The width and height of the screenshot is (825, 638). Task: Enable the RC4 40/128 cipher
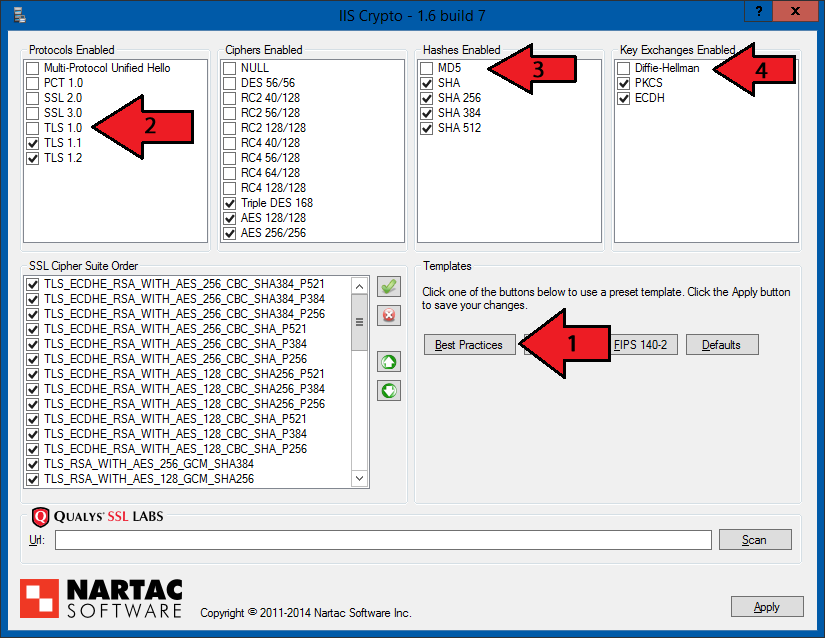click(x=229, y=143)
